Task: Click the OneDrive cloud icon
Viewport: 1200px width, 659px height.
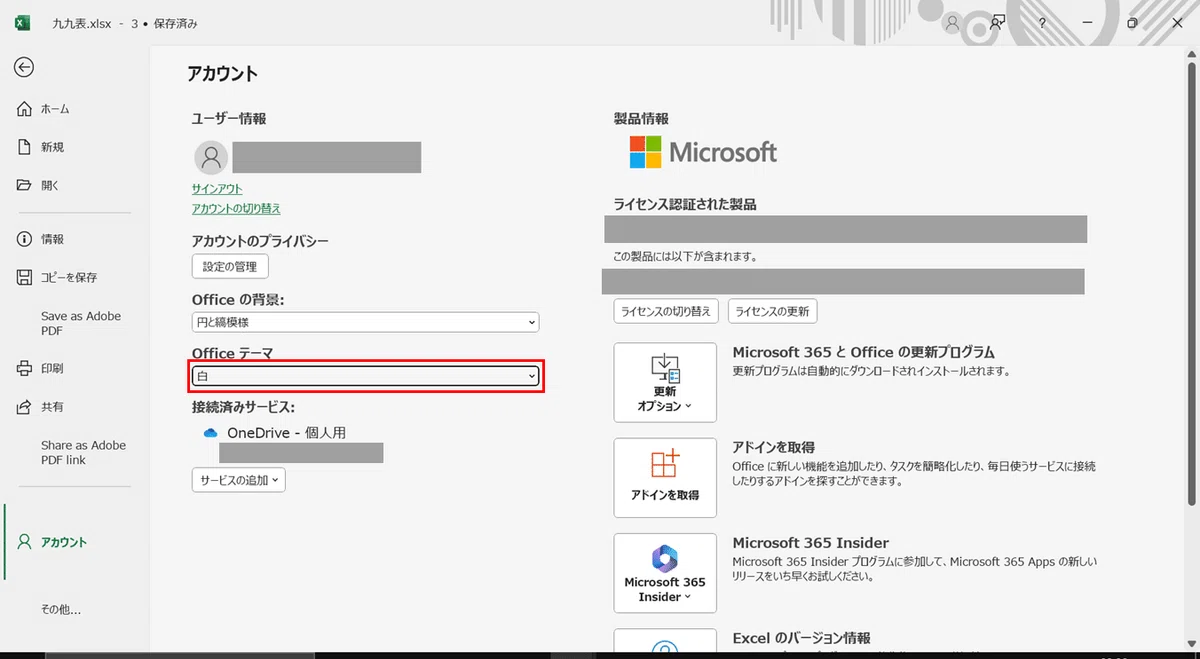Action: click(x=210, y=433)
